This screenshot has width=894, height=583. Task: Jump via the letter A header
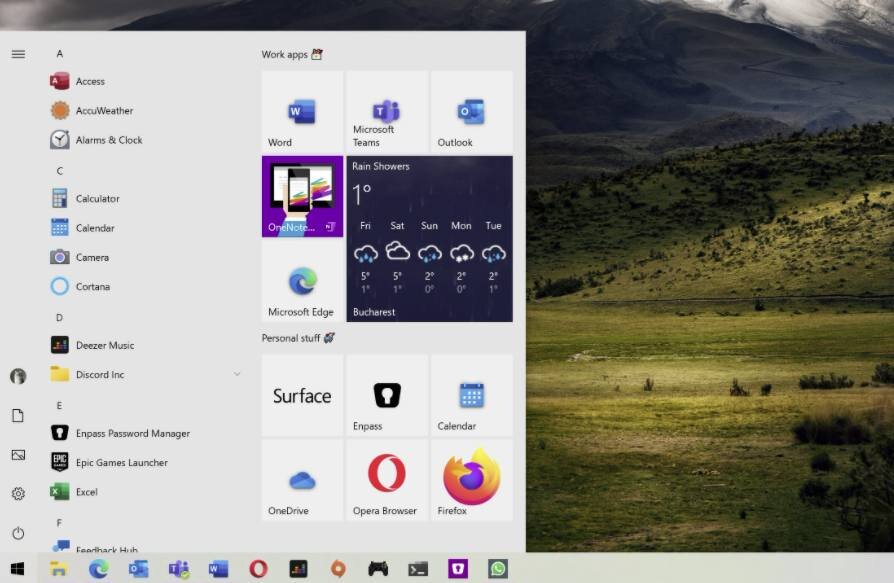point(59,54)
